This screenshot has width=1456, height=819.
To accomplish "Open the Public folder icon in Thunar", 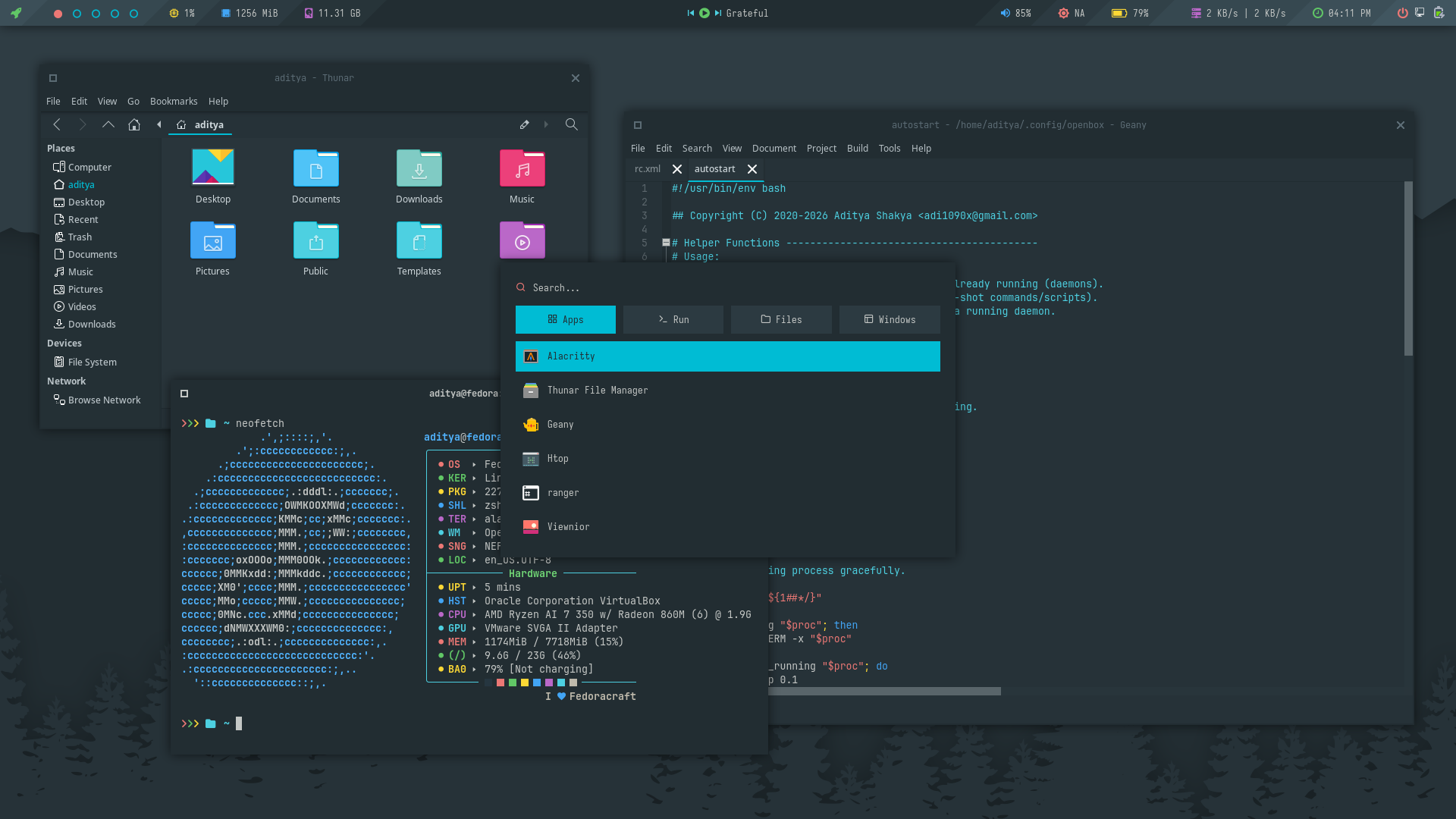I will [316, 240].
